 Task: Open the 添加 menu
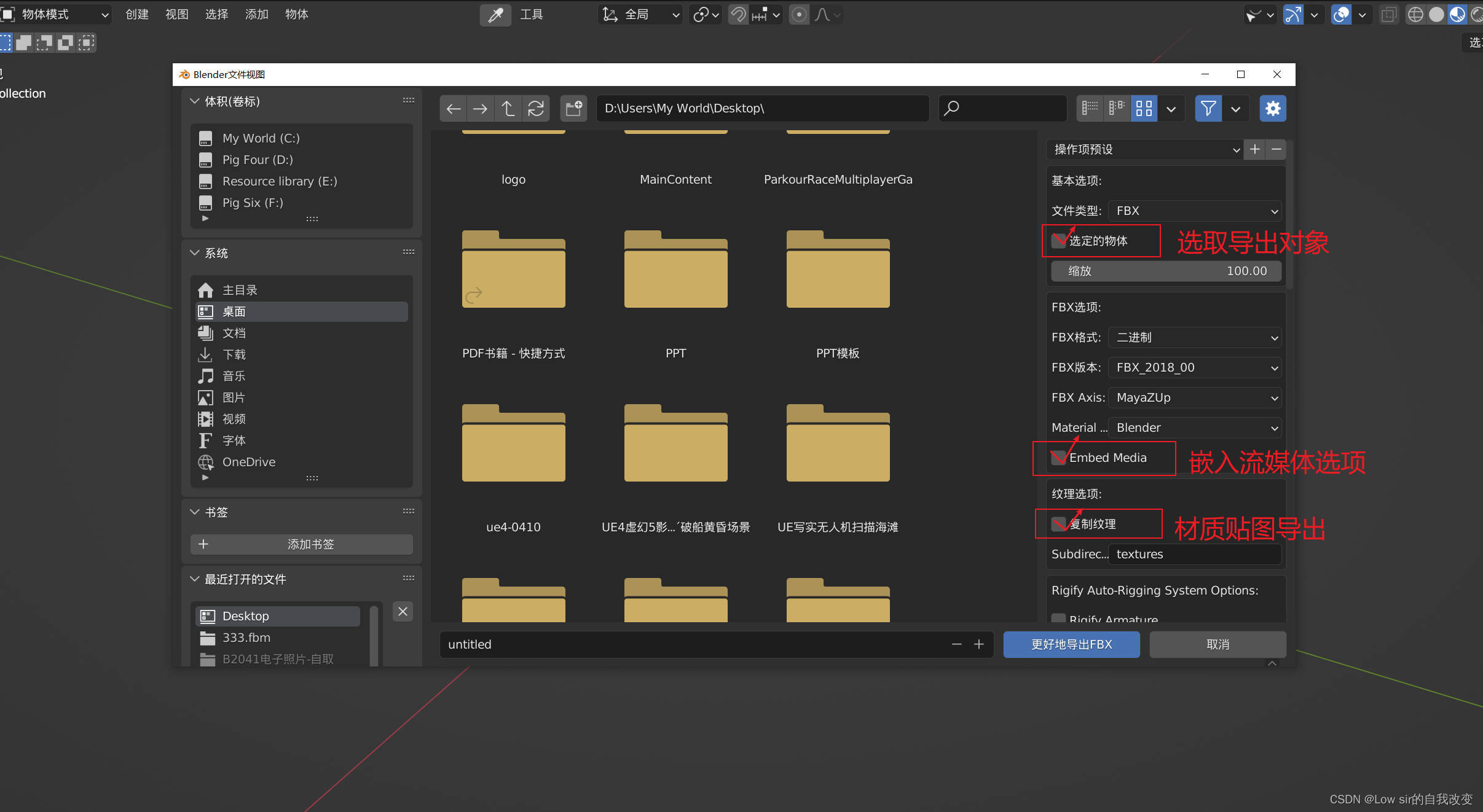tap(256, 14)
